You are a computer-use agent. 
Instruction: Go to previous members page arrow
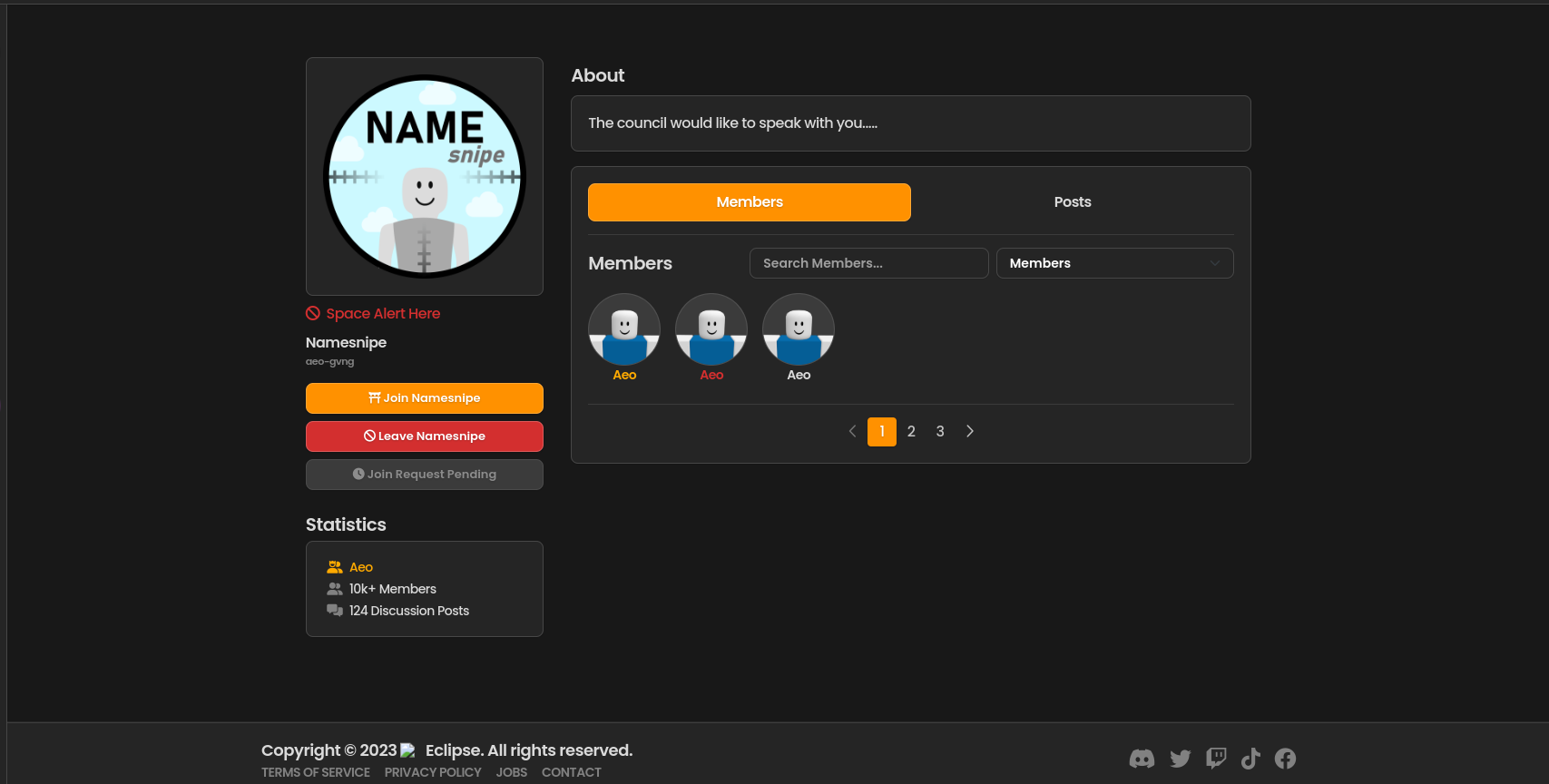coord(852,431)
